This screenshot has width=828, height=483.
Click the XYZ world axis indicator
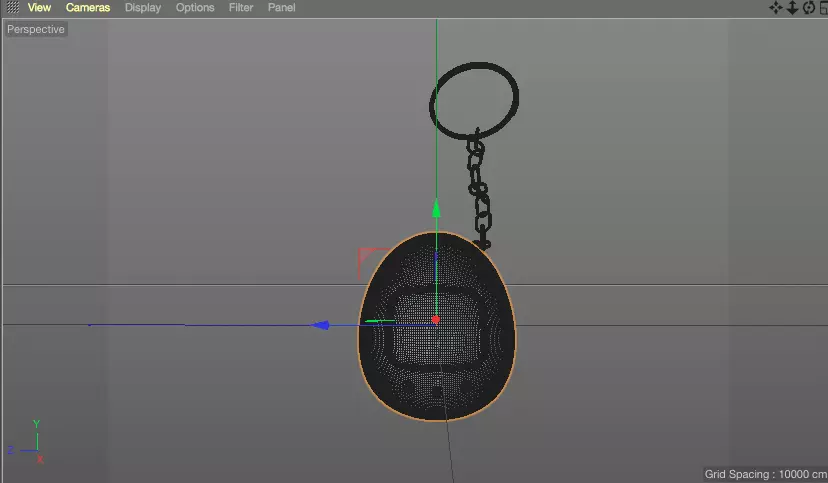(x=26, y=442)
